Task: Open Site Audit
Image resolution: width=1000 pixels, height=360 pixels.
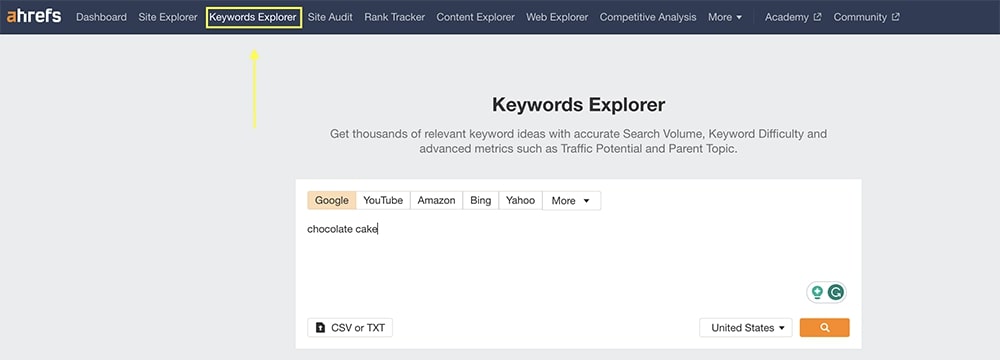Action: (330, 17)
